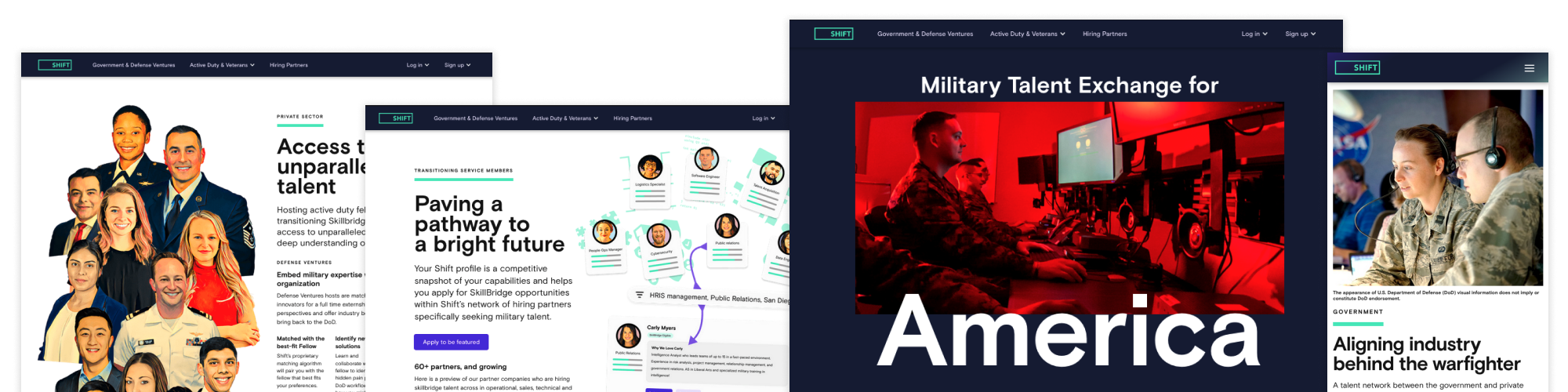1568x392 pixels.
Task: Select the Cybersecurity profile avatar
Action: click(659, 235)
